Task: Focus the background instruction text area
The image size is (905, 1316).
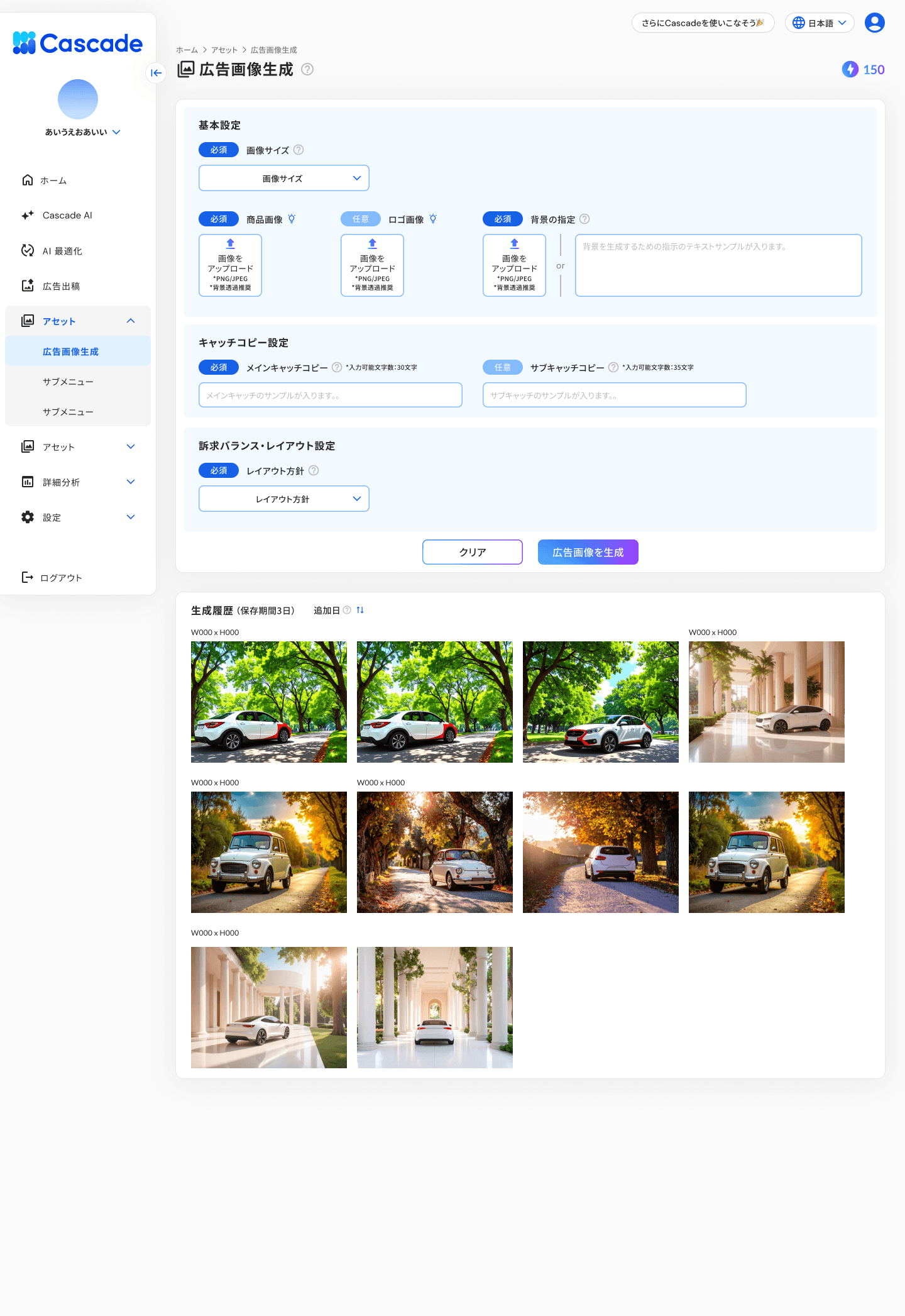Action: [718, 265]
